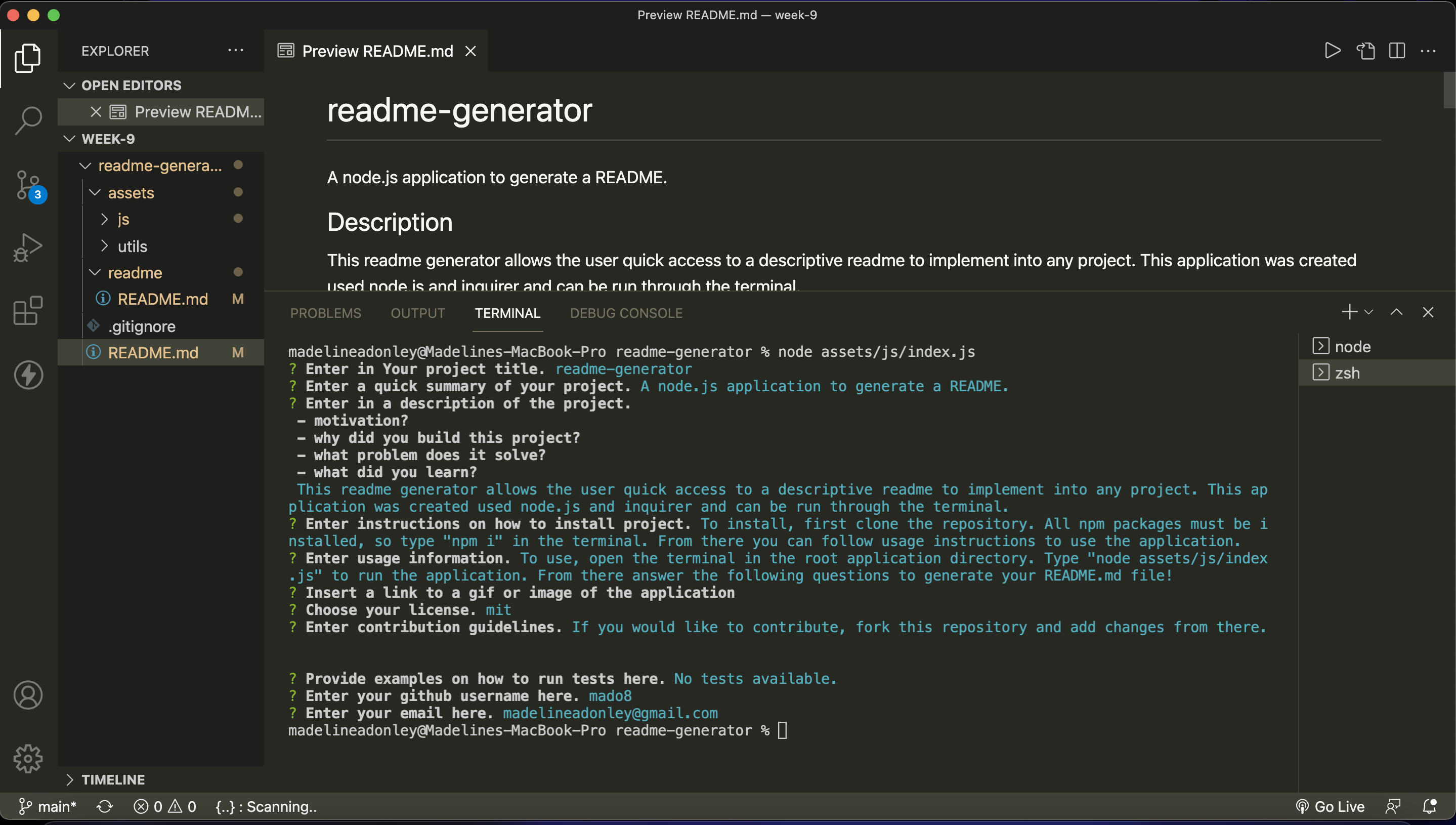Screen dimensions: 1456x825
Task: Open the terminal launch profile dropdown
Action: coord(1369,312)
